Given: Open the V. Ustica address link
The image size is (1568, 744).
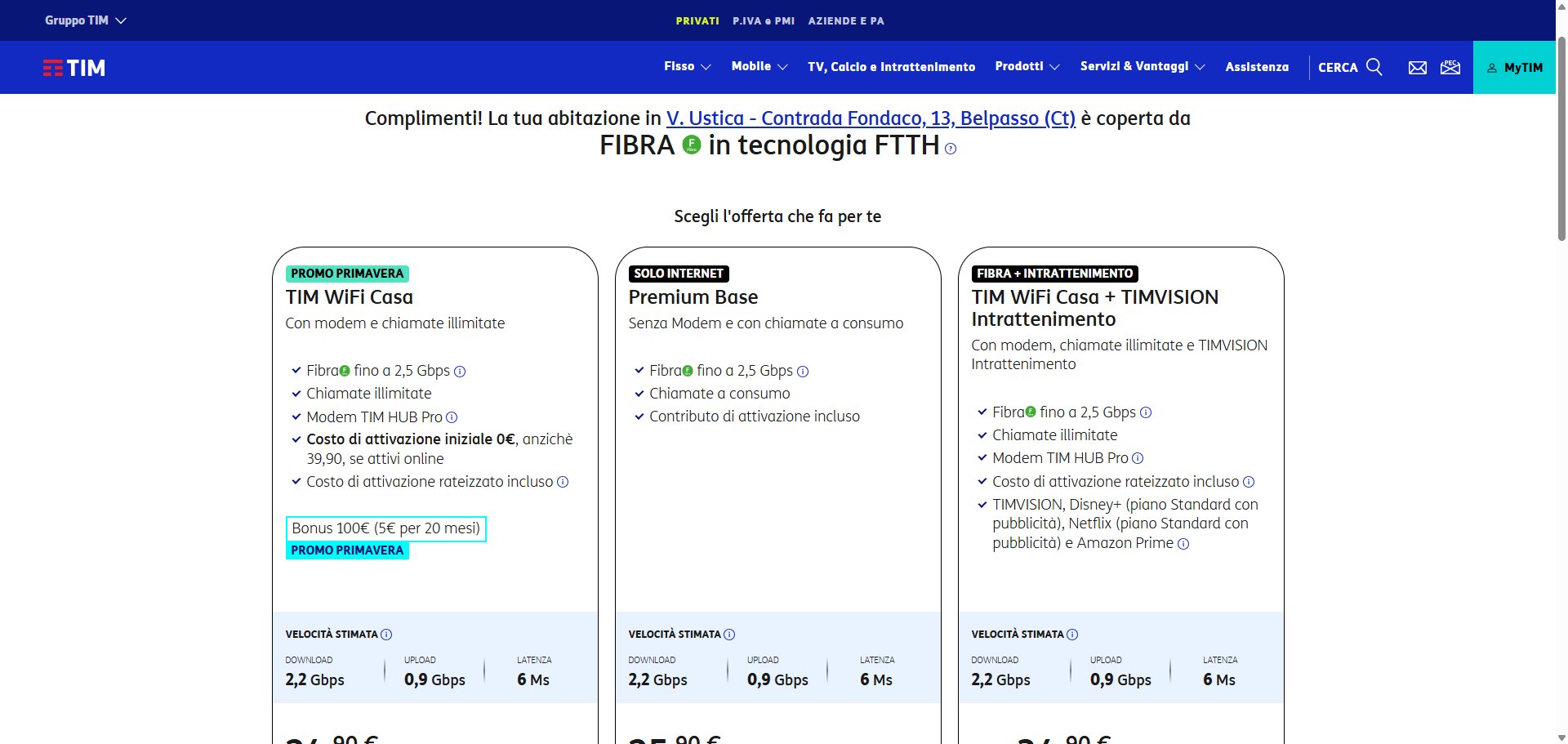Looking at the screenshot, I should point(871,118).
